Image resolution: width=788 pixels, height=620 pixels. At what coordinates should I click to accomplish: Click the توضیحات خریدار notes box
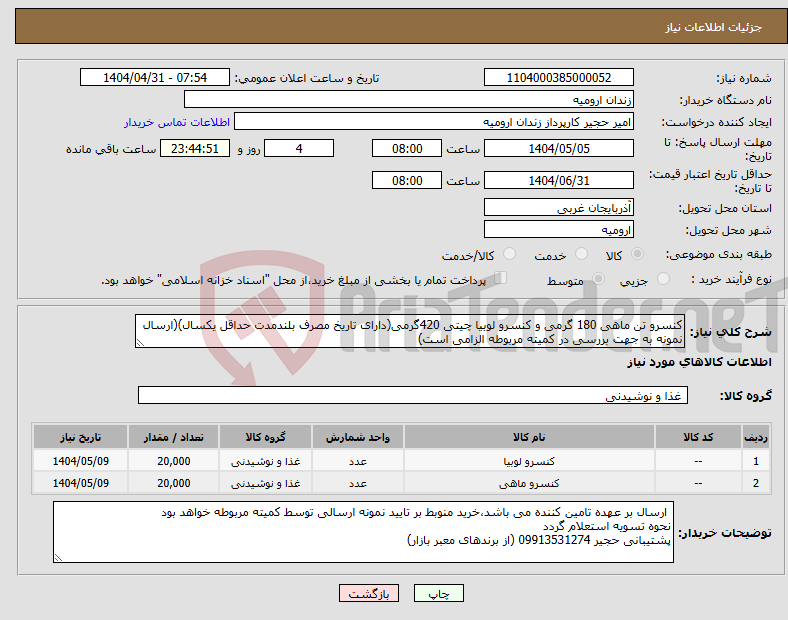(x=363, y=532)
